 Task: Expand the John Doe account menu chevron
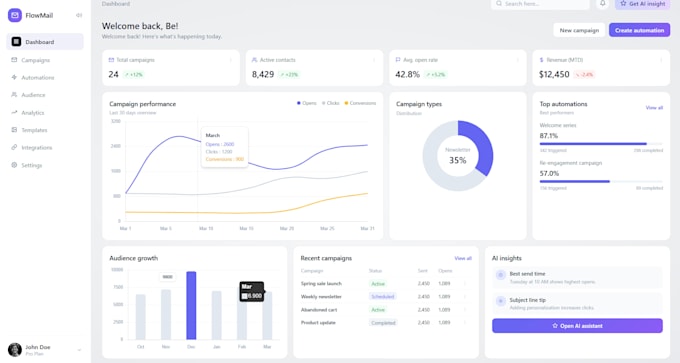pos(79,350)
